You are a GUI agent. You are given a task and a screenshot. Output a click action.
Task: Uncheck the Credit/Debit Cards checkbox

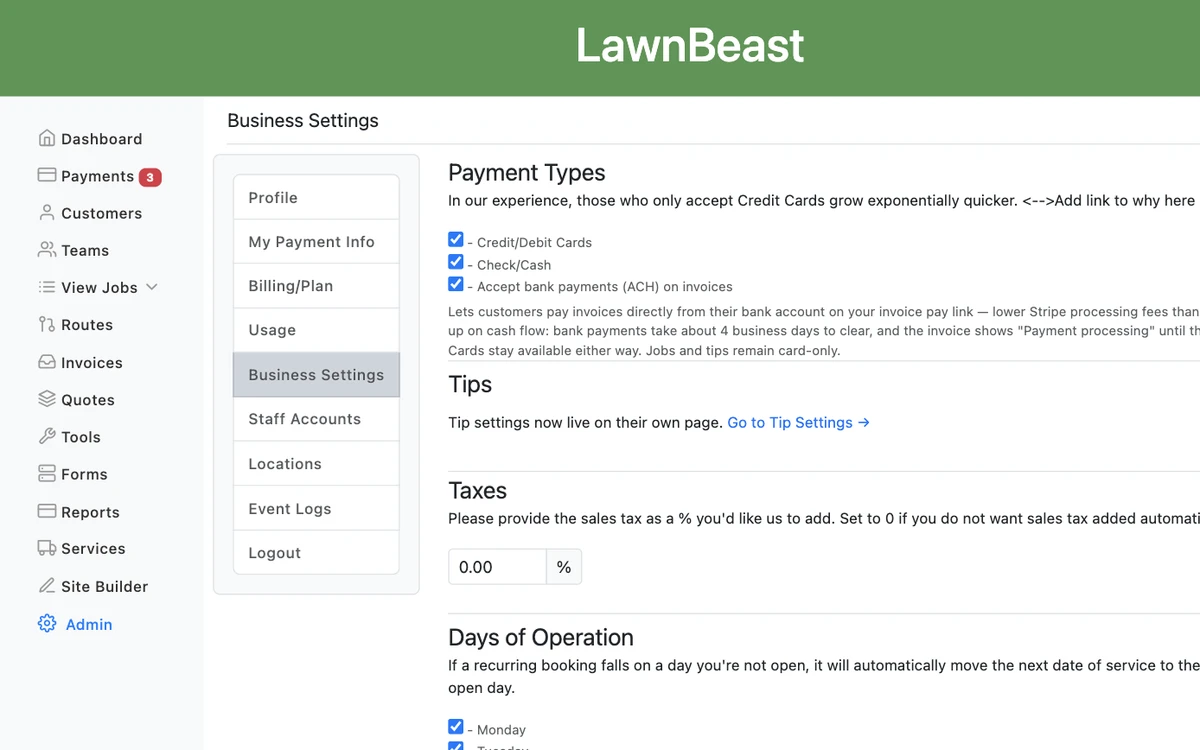click(x=456, y=240)
